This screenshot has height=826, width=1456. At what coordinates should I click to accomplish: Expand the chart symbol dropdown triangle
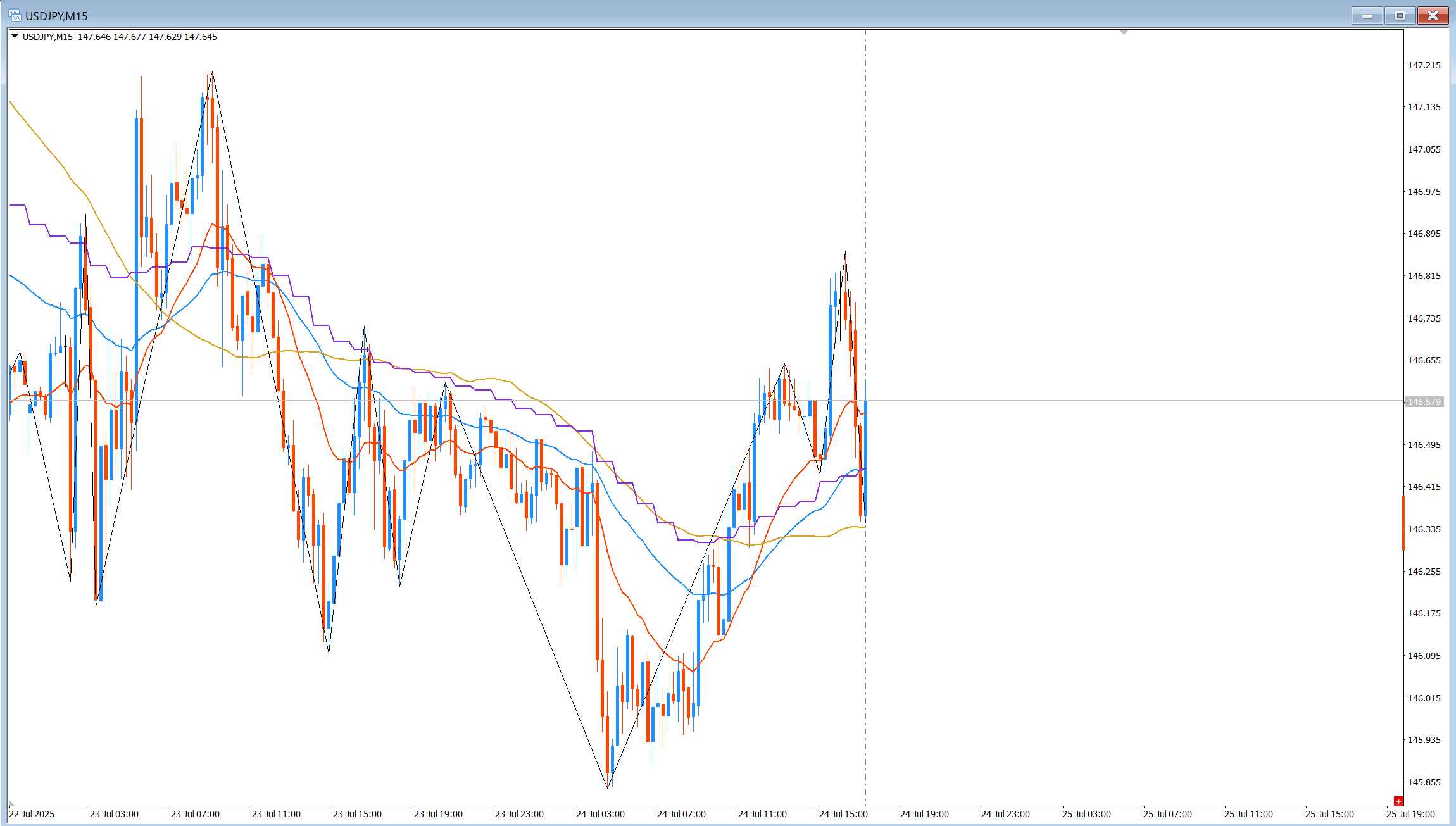click(x=15, y=37)
